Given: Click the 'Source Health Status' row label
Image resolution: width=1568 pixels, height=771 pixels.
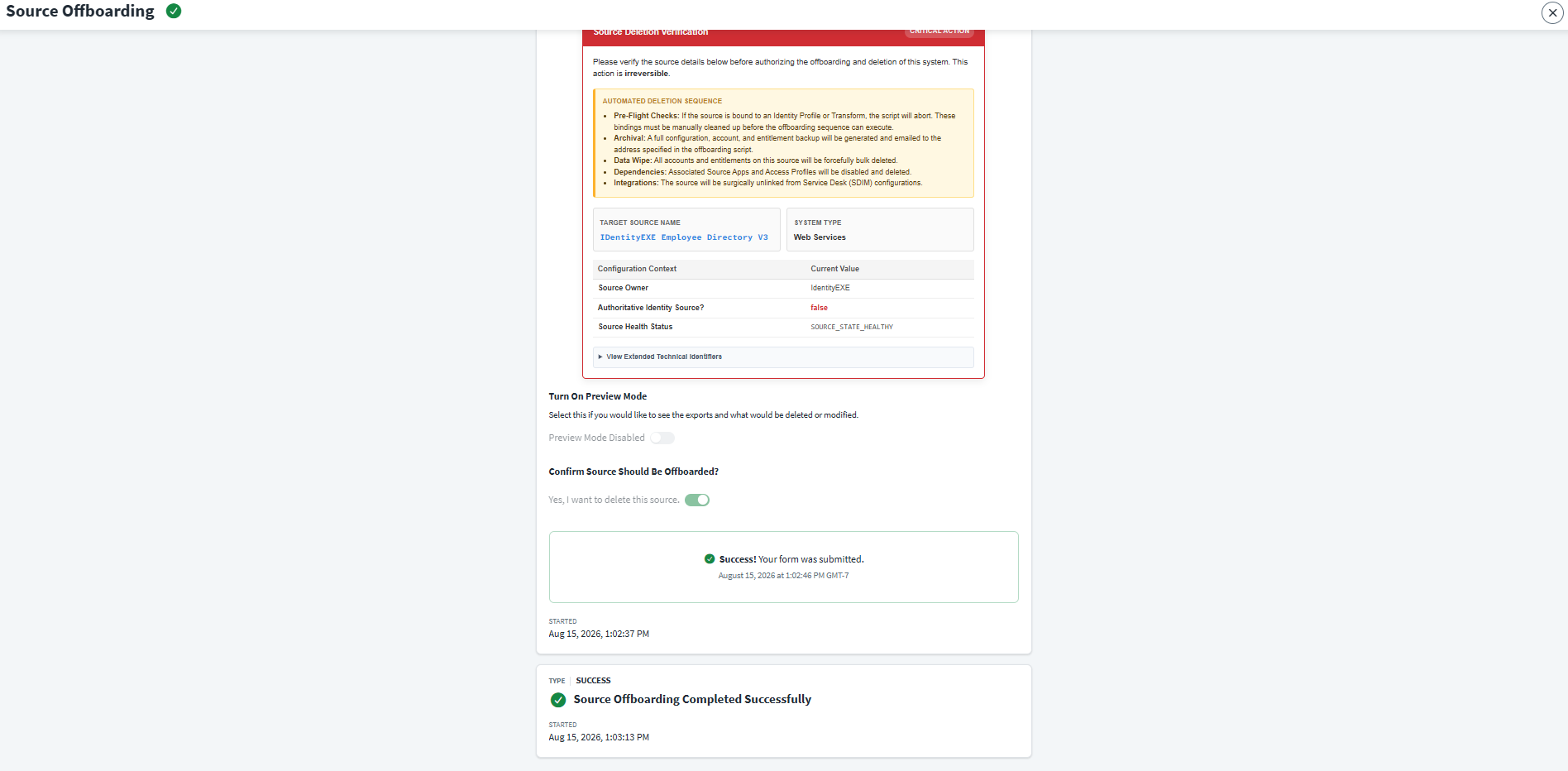Looking at the screenshot, I should [635, 327].
